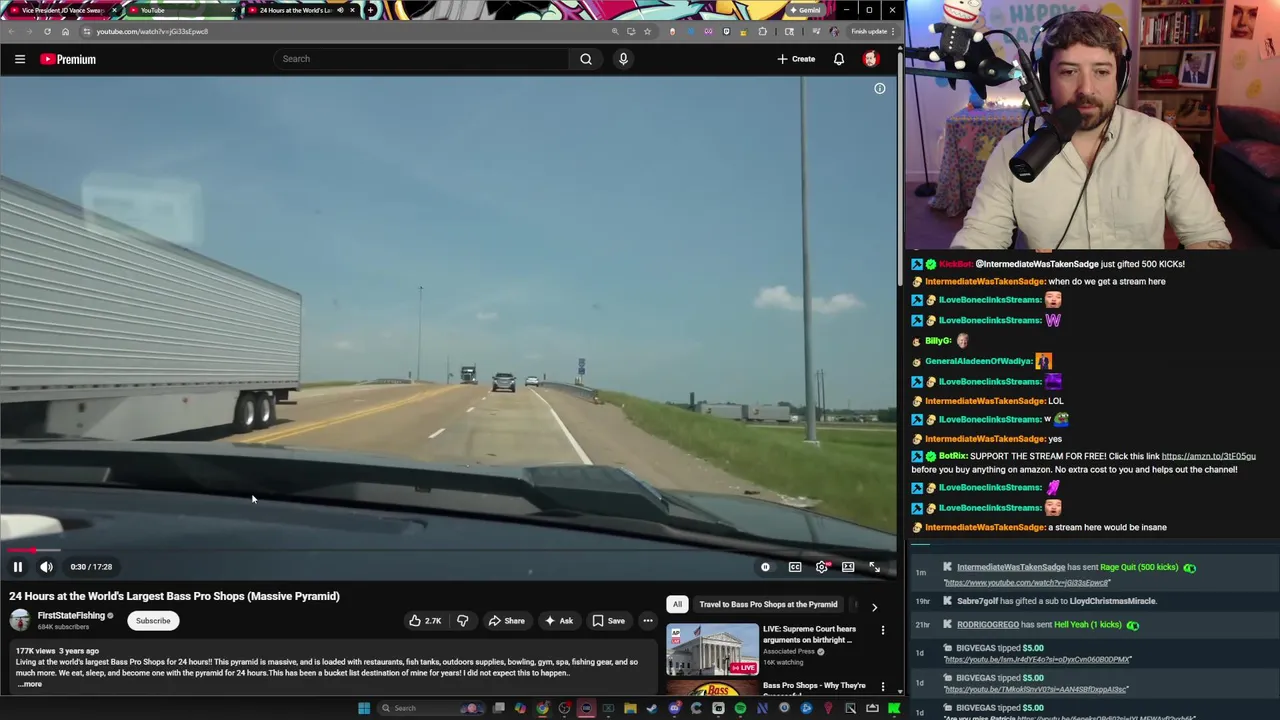Click the magnifier search button

point(586,59)
